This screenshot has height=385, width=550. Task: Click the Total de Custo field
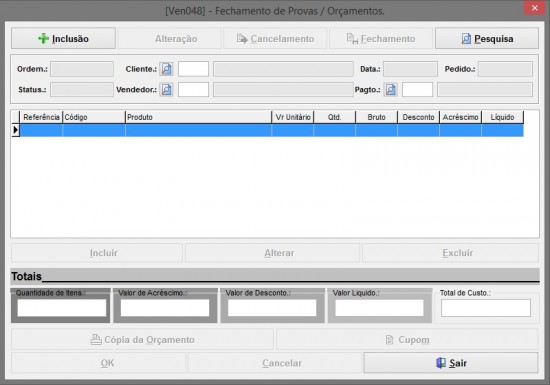click(486, 308)
